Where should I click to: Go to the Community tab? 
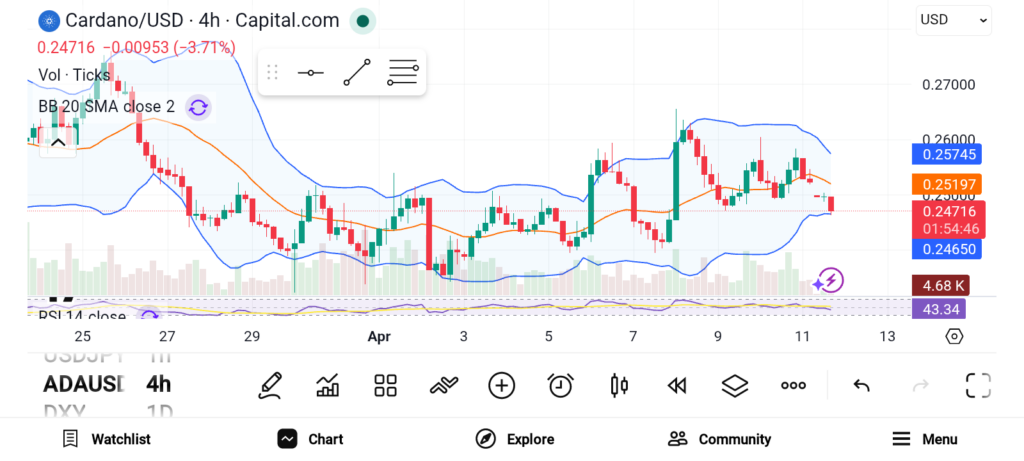[719, 439]
